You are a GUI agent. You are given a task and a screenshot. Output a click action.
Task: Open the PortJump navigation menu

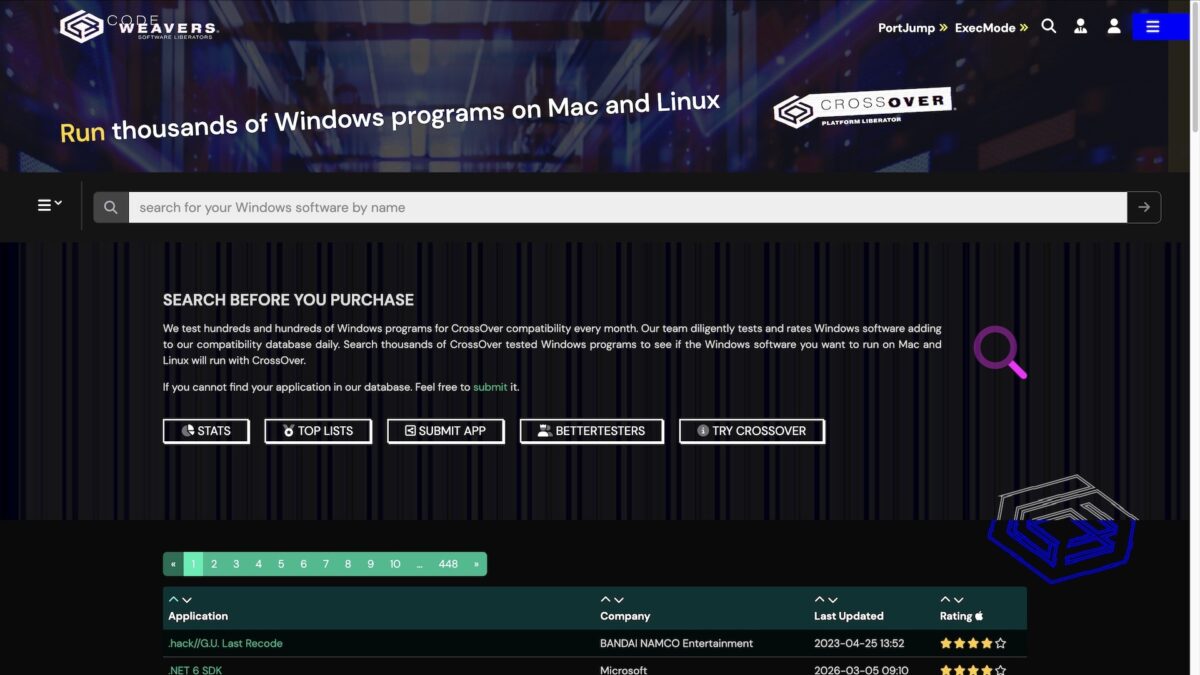click(913, 28)
